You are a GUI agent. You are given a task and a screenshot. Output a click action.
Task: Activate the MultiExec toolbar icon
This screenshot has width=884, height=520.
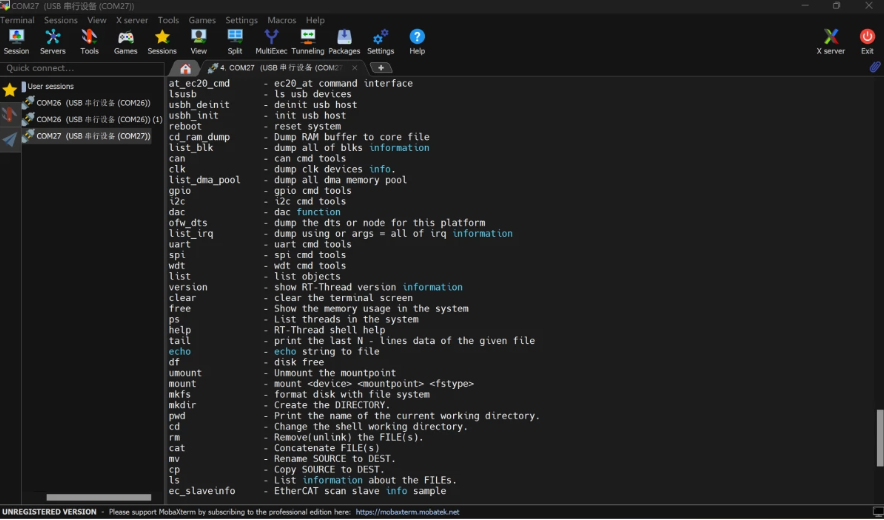tap(271, 42)
